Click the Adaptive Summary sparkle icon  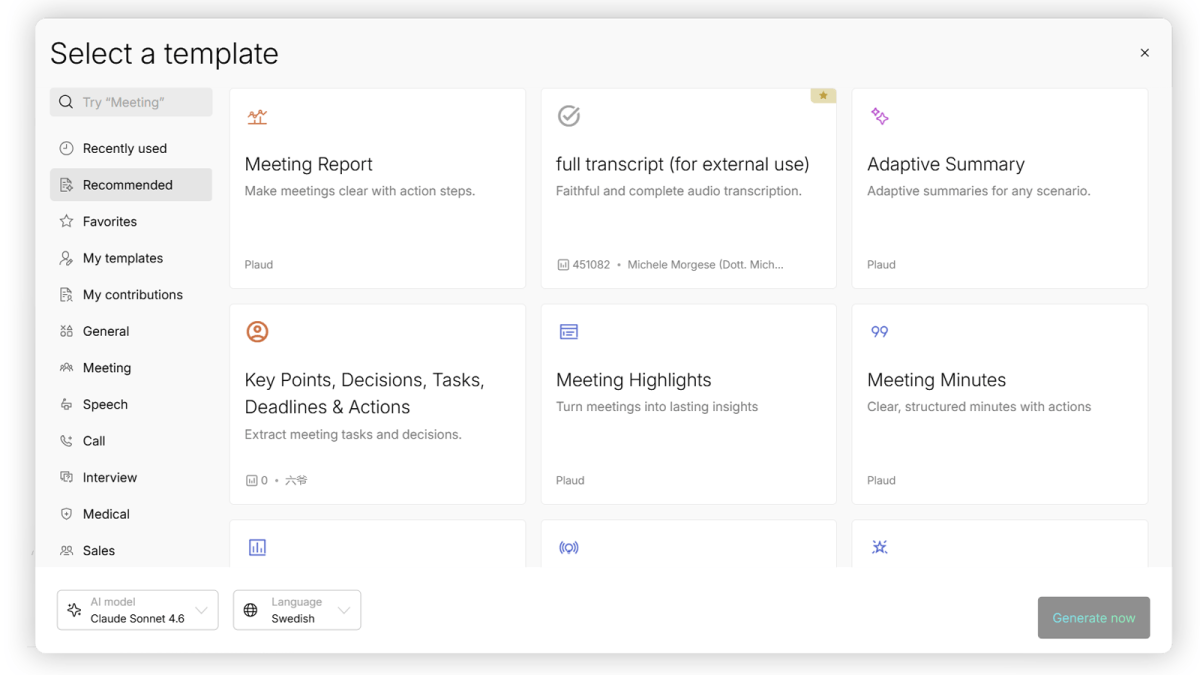880,116
